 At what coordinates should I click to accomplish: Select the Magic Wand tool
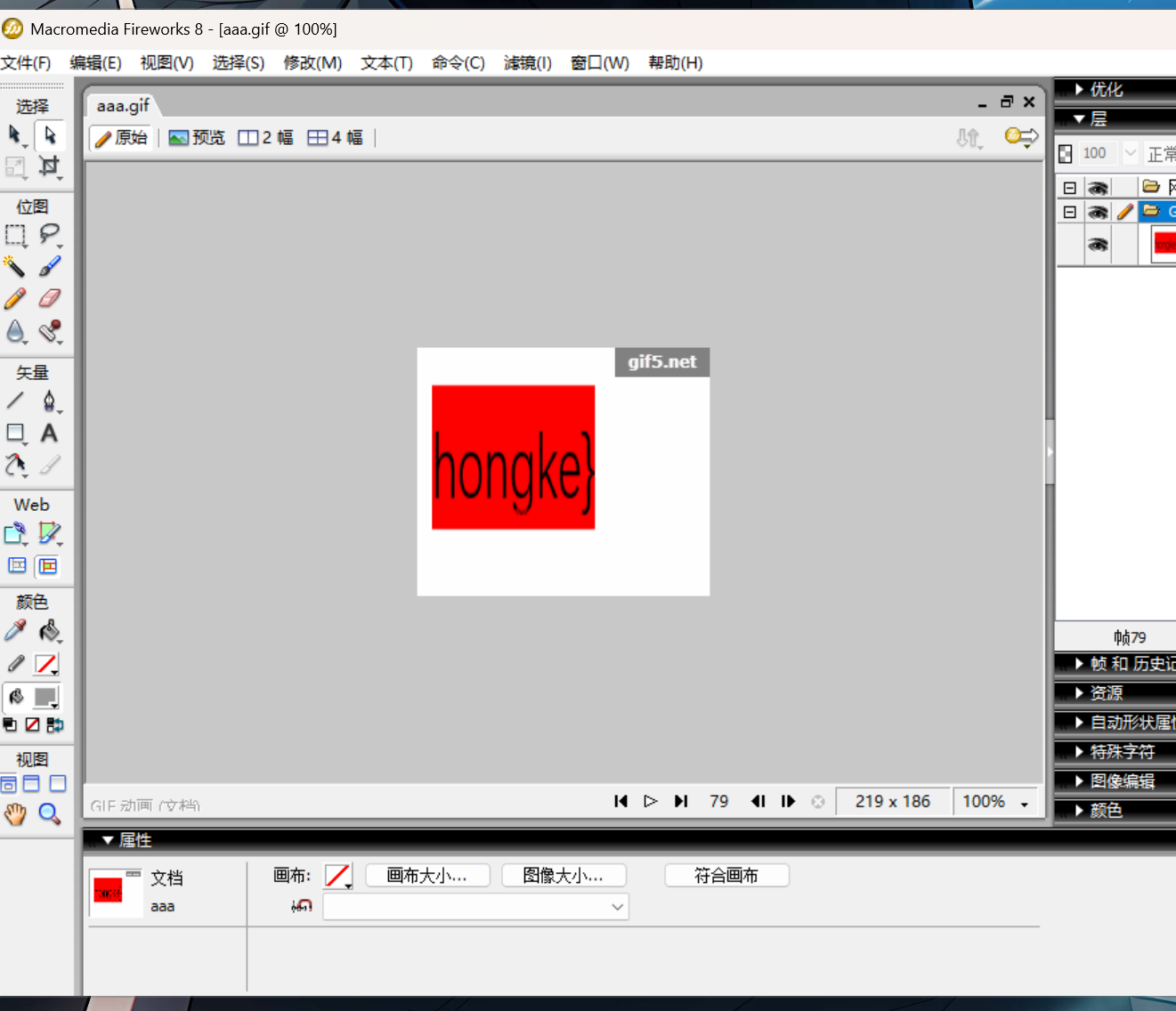point(14,266)
